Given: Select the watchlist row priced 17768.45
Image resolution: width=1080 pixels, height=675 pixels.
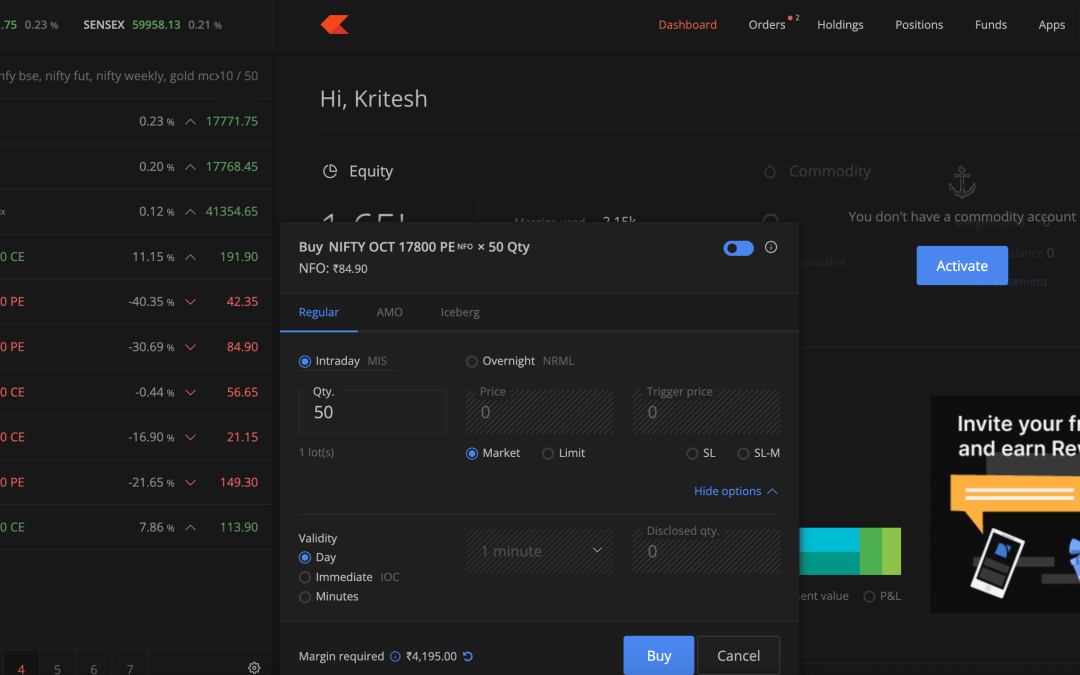Looking at the screenshot, I should (x=136, y=167).
